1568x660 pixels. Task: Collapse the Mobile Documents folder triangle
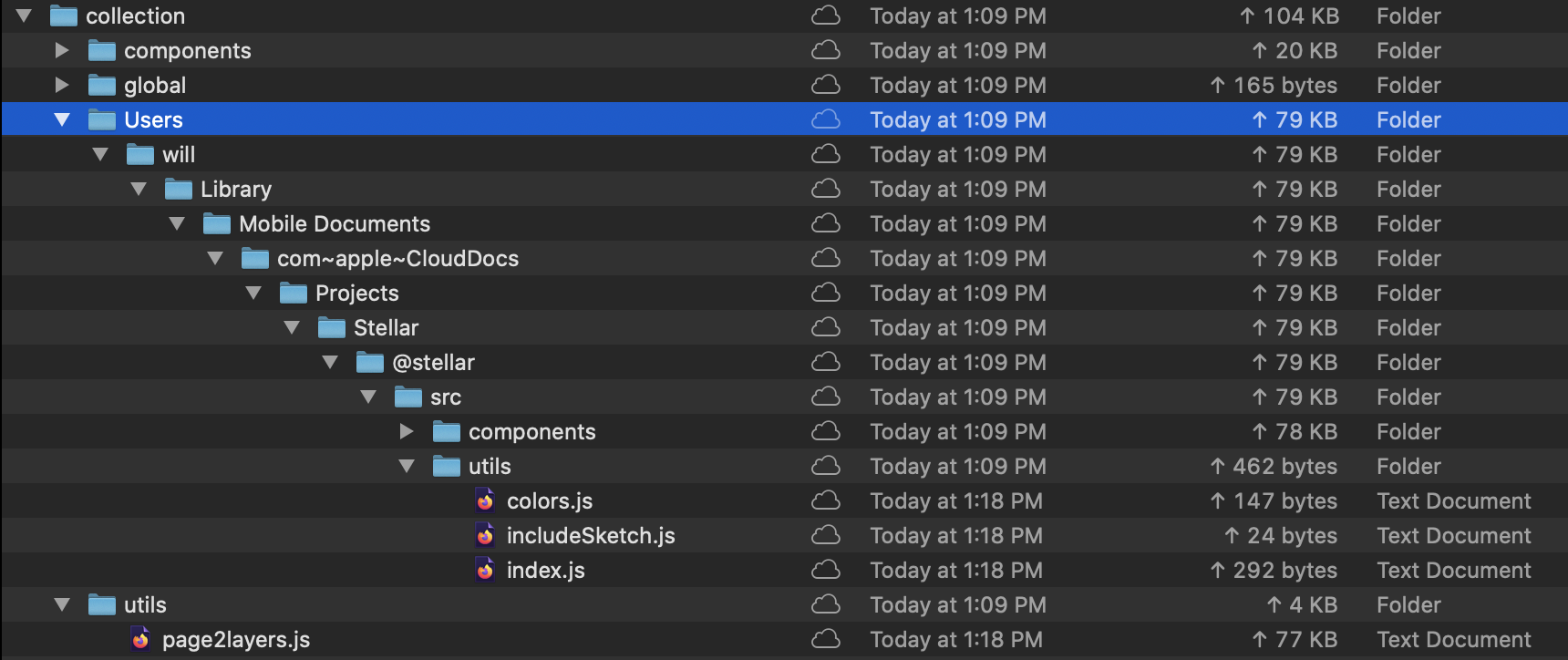[177, 223]
